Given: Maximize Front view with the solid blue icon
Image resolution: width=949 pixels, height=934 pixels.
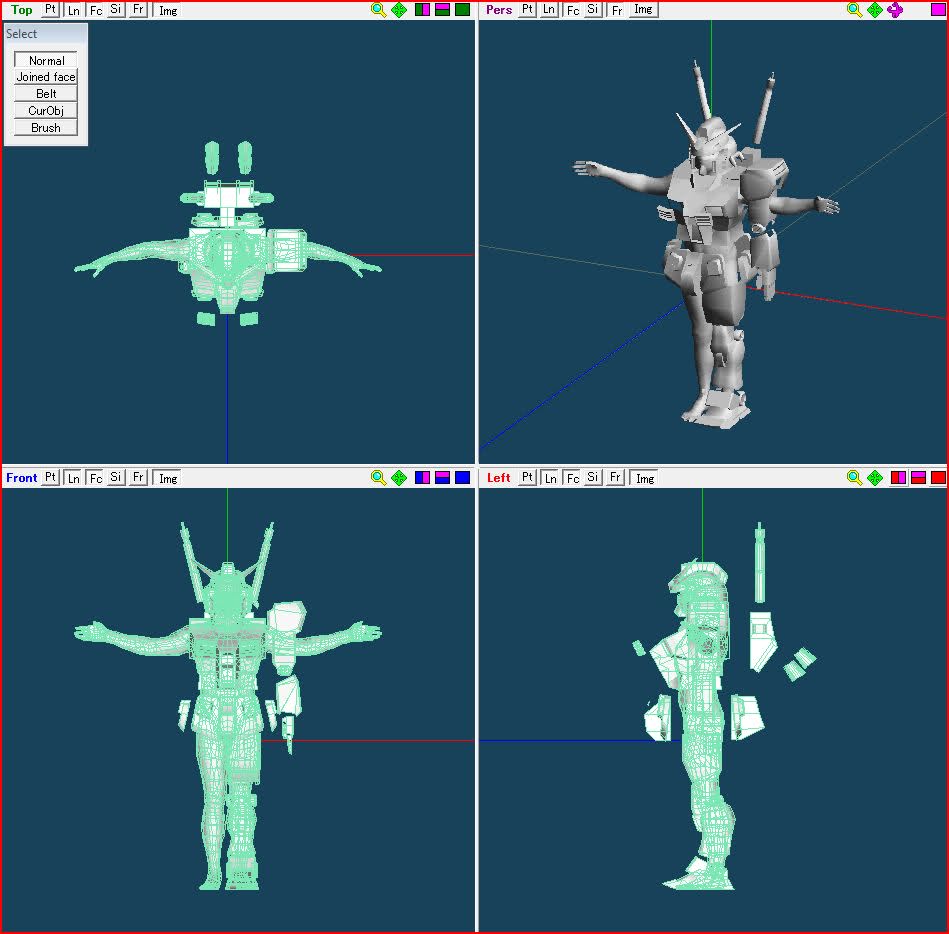Looking at the screenshot, I should (462, 478).
